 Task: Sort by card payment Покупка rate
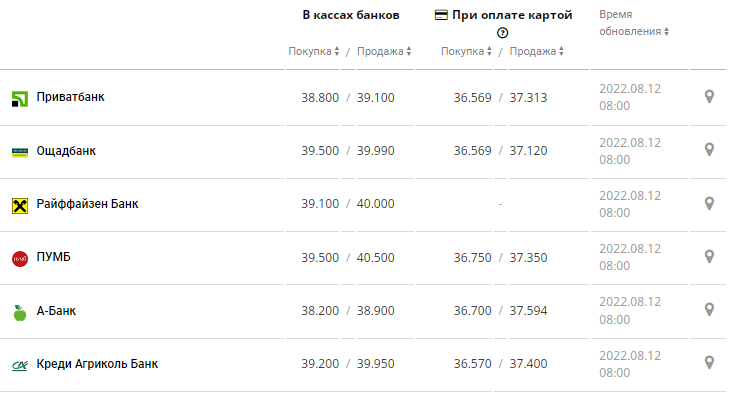pyautogui.click(x=466, y=51)
